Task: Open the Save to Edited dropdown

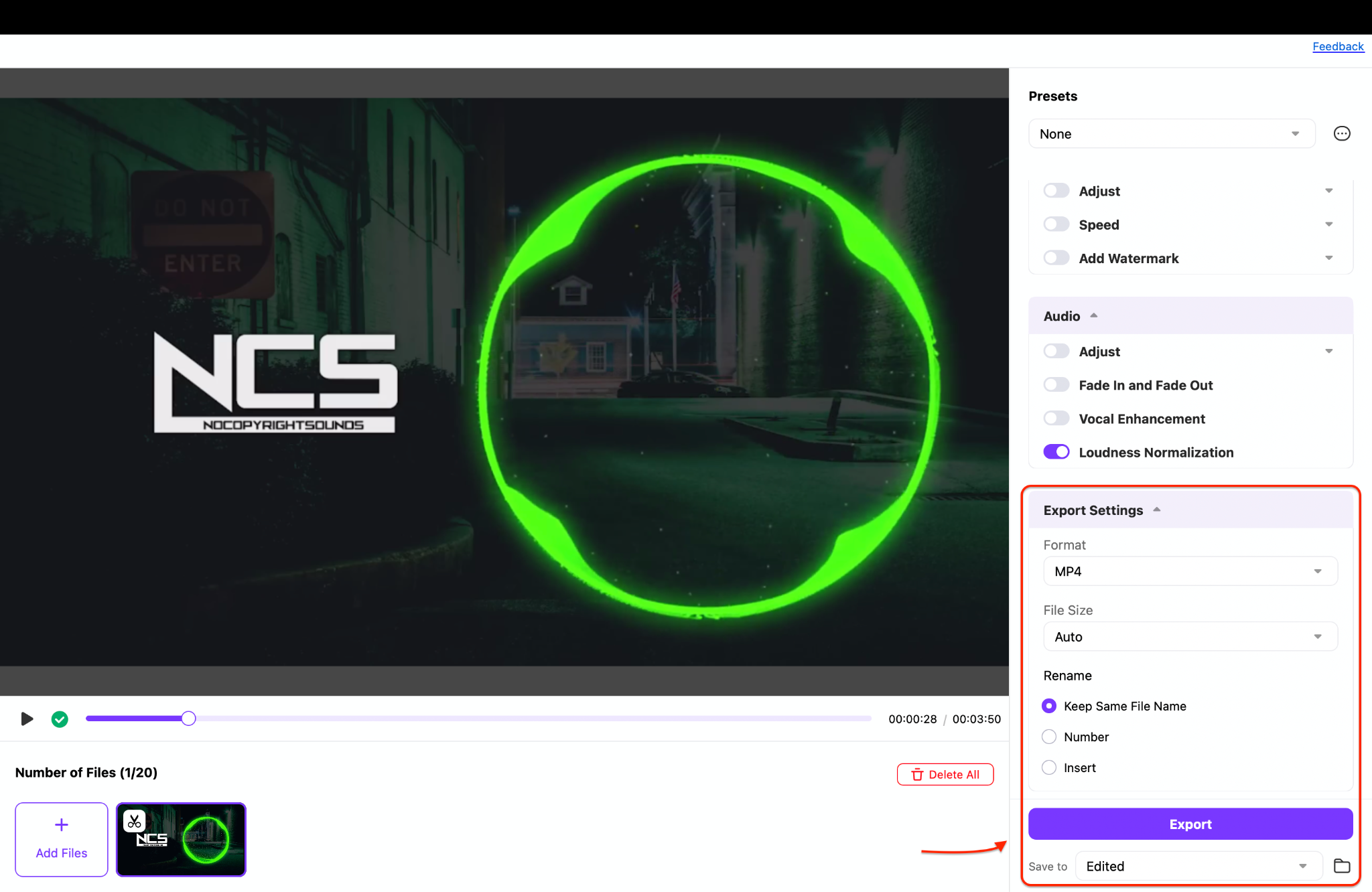Action: (x=1198, y=866)
